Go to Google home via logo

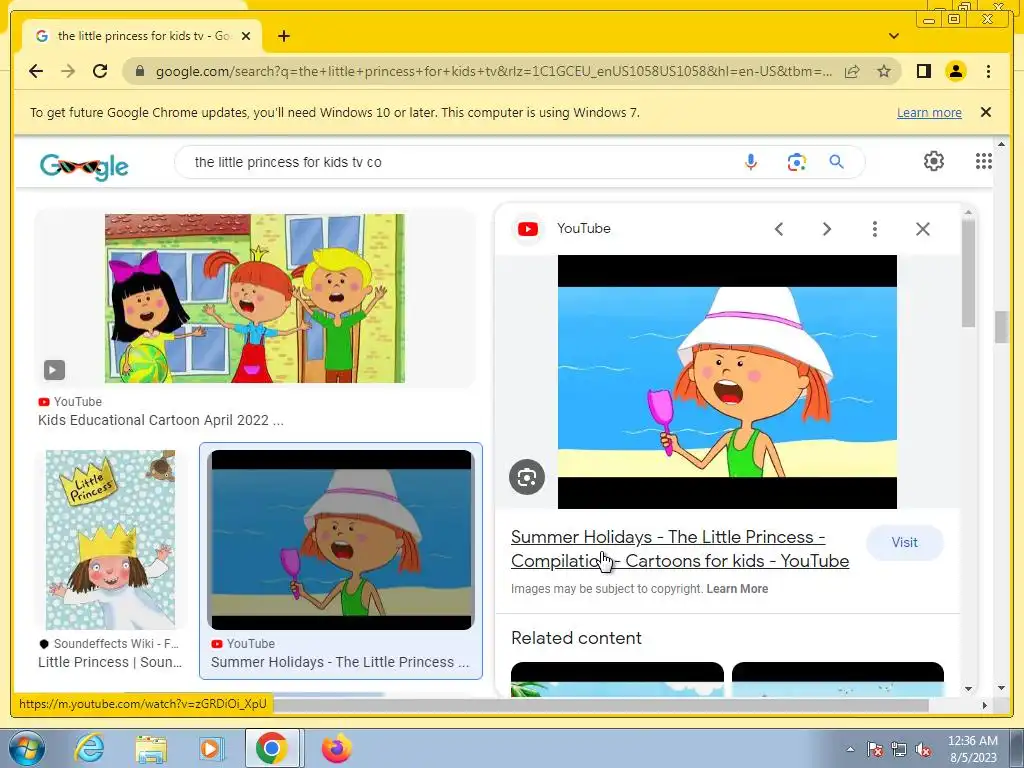pos(84,167)
